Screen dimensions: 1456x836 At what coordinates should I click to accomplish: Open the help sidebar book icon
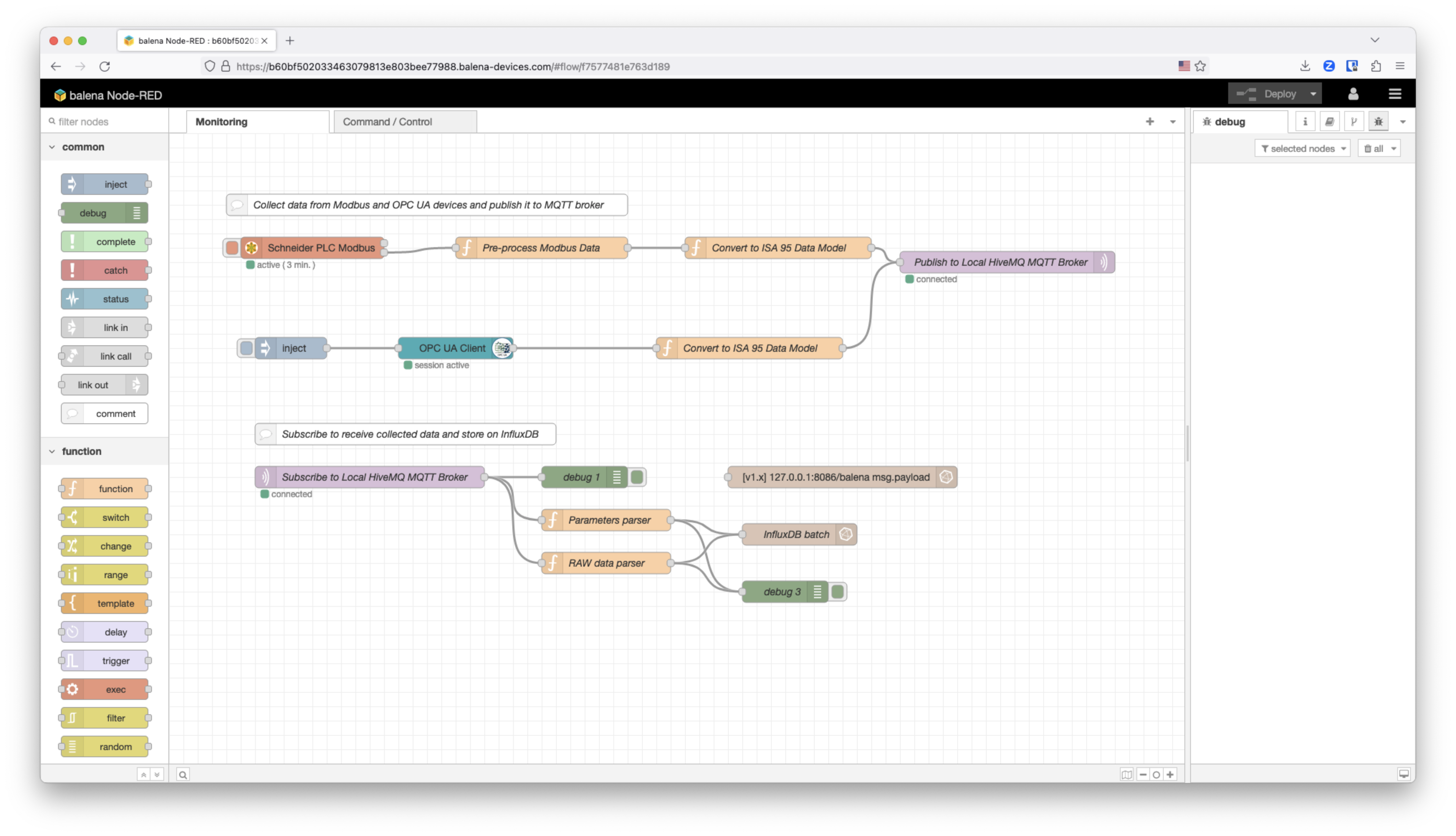tap(1330, 121)
